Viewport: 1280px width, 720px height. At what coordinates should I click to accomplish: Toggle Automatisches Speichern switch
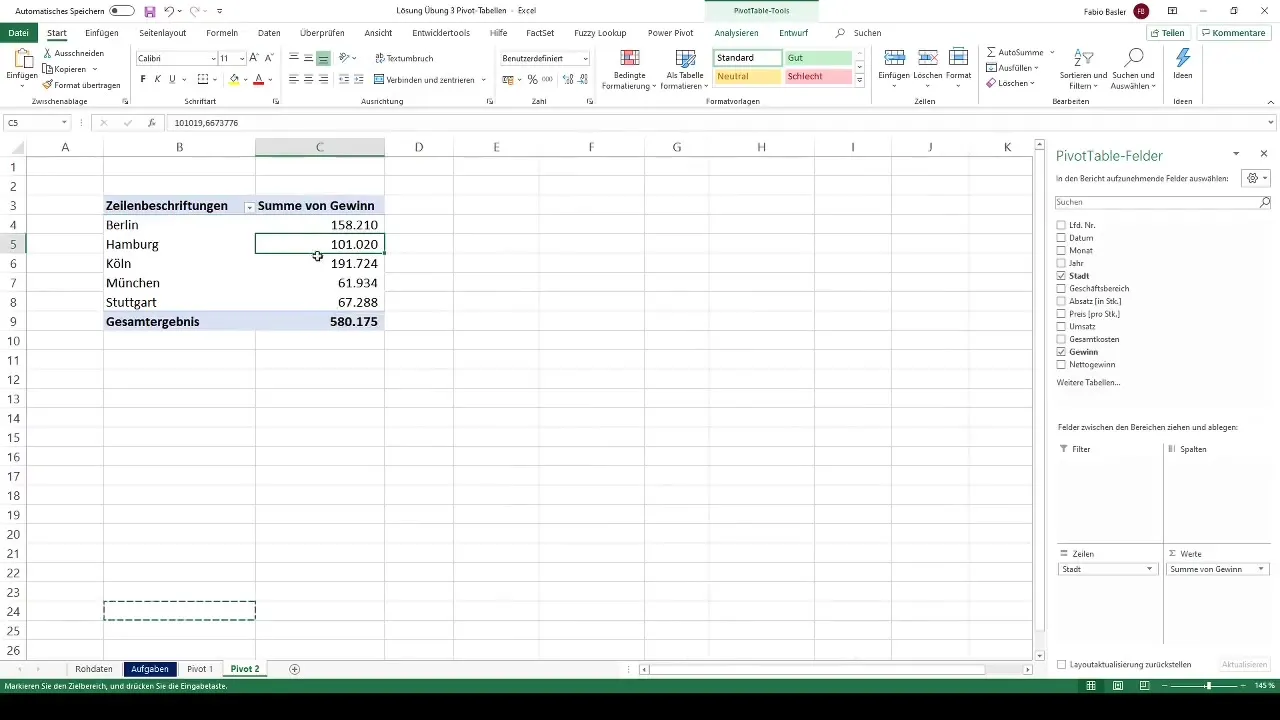click(122, 11)
